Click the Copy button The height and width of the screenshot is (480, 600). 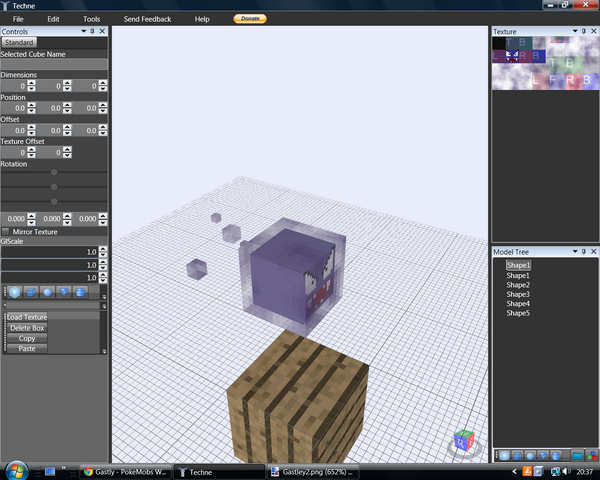pyautogui.click(x=27, y=338)
